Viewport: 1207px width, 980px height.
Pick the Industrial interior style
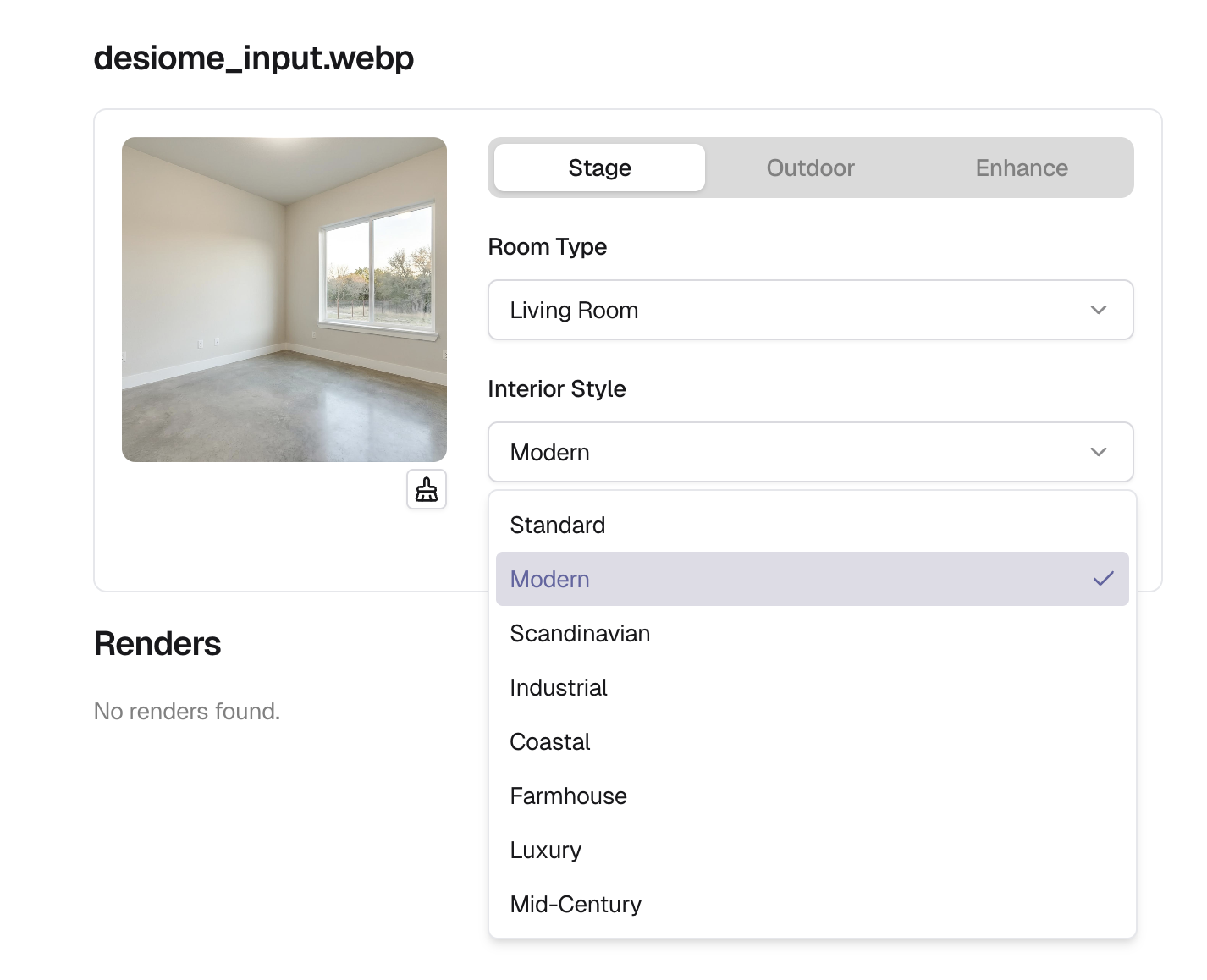click(x=559, y=687)
